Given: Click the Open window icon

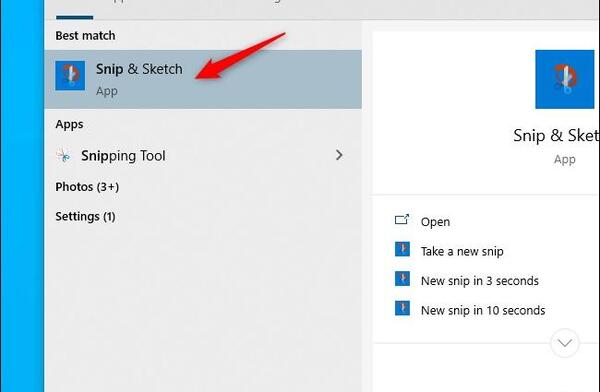Looking at the screenshot, I should pyautogui.click(x=402, y=219).
